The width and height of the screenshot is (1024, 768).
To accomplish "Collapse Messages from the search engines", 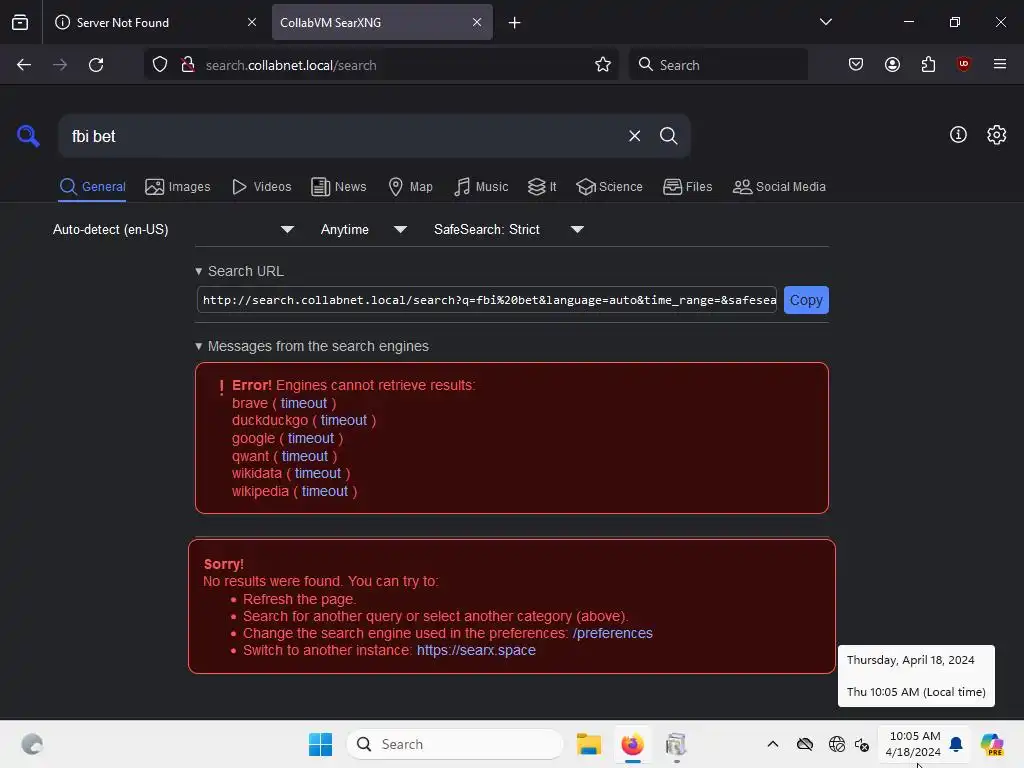I will [312, 346].
